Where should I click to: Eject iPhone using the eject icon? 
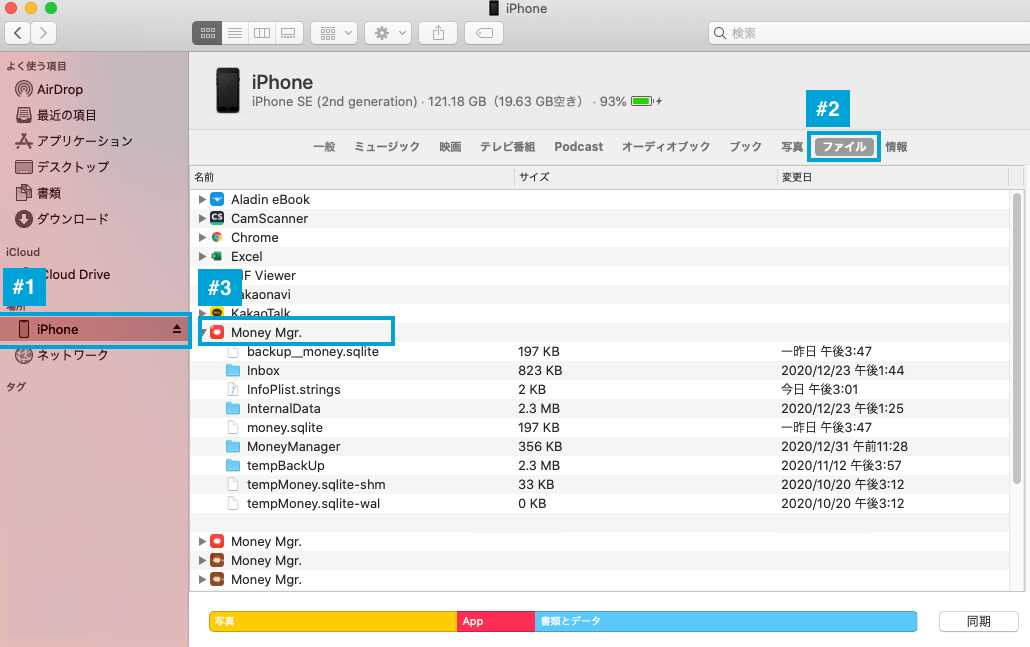(177, 329)
